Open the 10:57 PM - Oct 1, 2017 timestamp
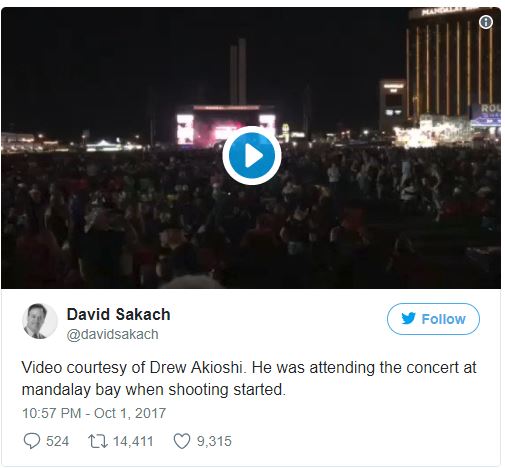The width and height of the screenshot is (505, 468). pos(94,413)
